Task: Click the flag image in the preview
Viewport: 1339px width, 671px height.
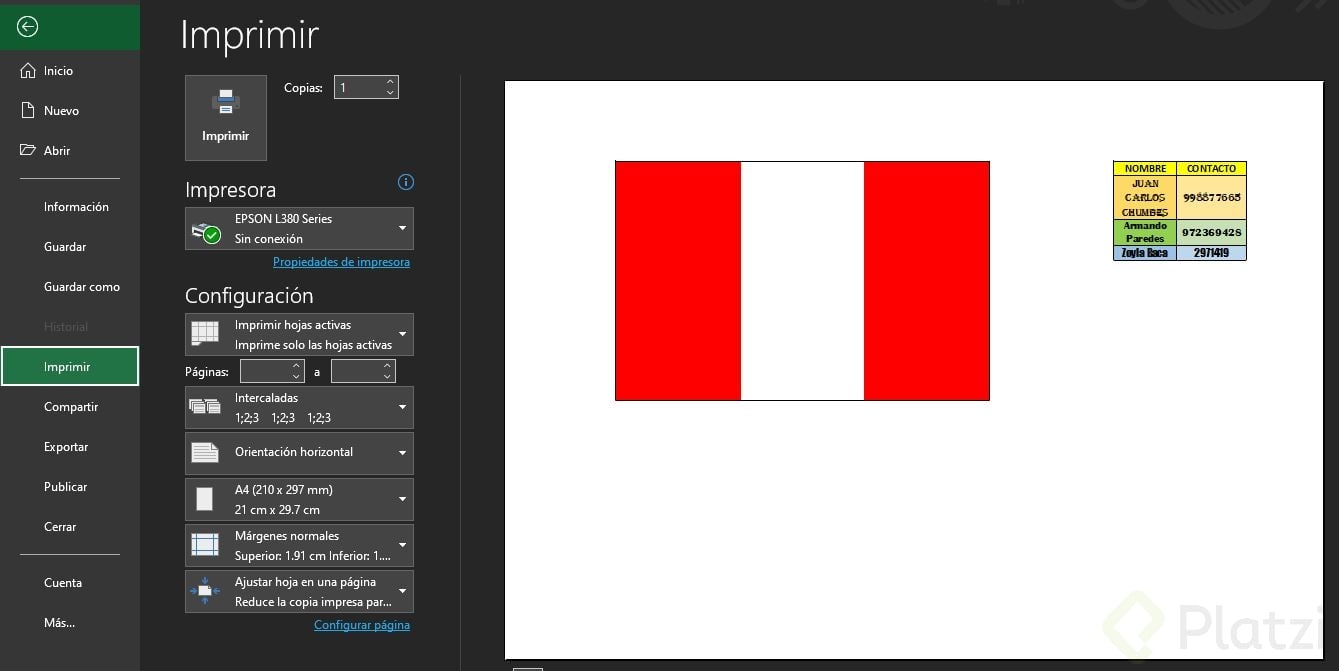Action: [802, 281]
